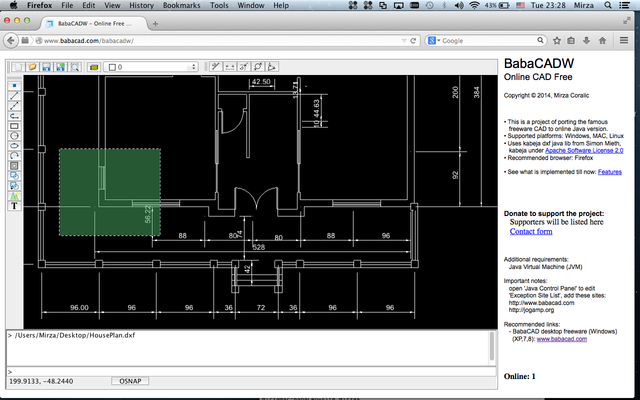
Task: Open the layer selection dropdown showing 0
Action: [151, 67]
